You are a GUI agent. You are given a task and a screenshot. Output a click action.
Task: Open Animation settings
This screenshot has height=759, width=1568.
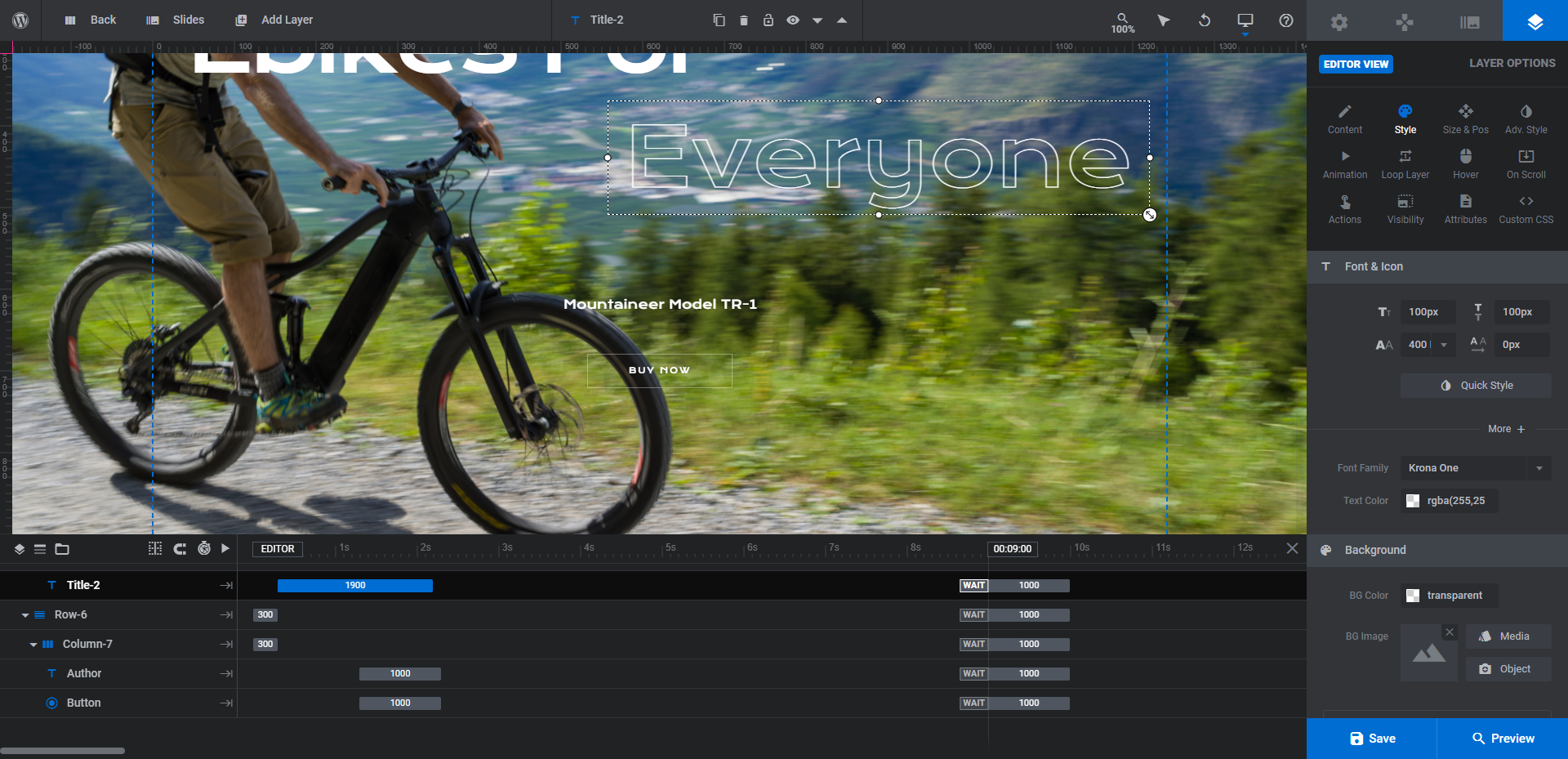pos(1345,164)
